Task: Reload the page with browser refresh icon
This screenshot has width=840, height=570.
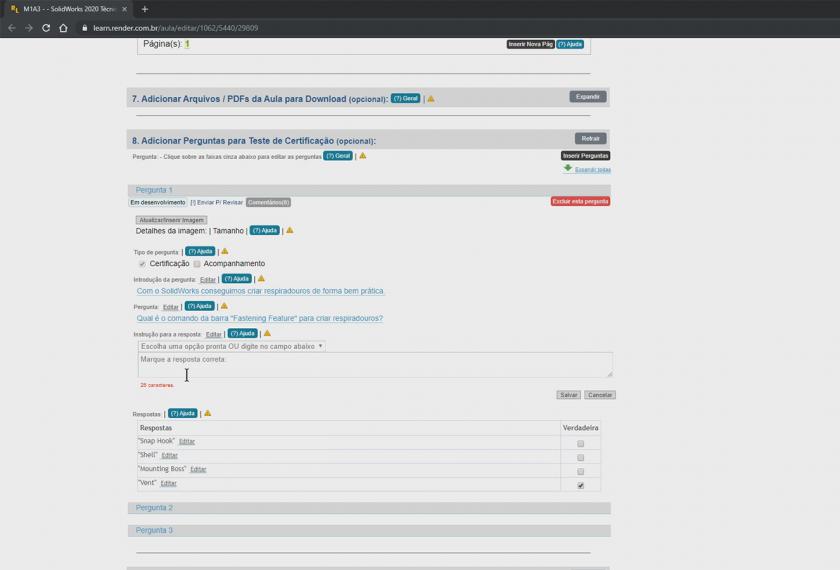Action: point(46,28)
